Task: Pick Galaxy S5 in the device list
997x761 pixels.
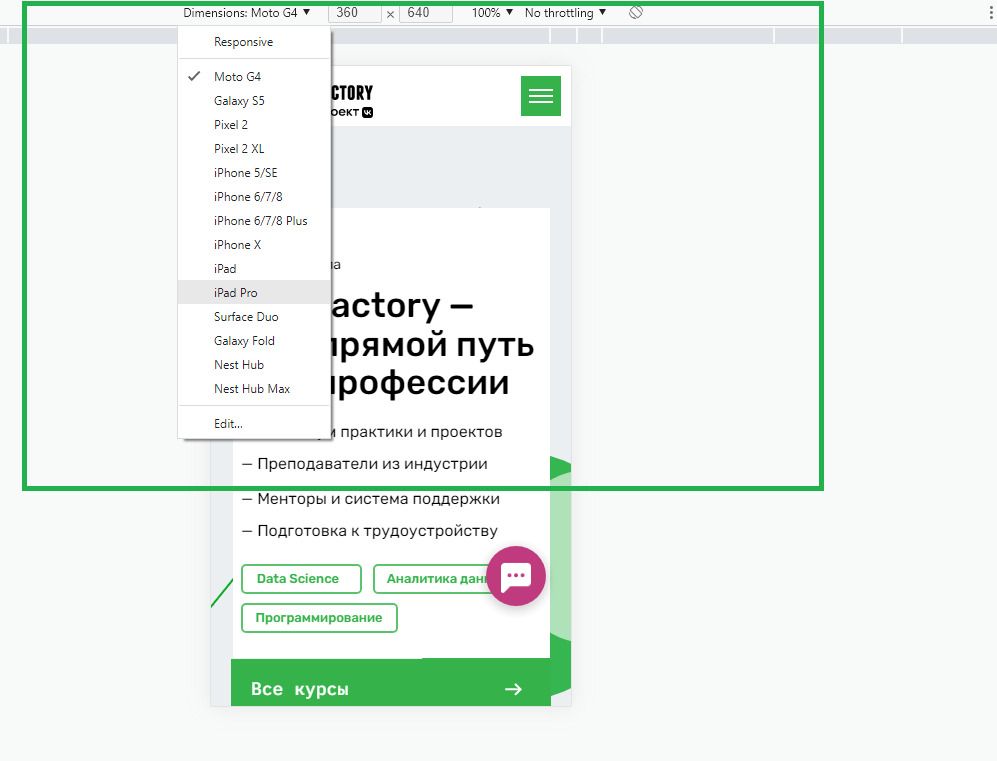Action: pyautogui.click(x=239, y=101)
